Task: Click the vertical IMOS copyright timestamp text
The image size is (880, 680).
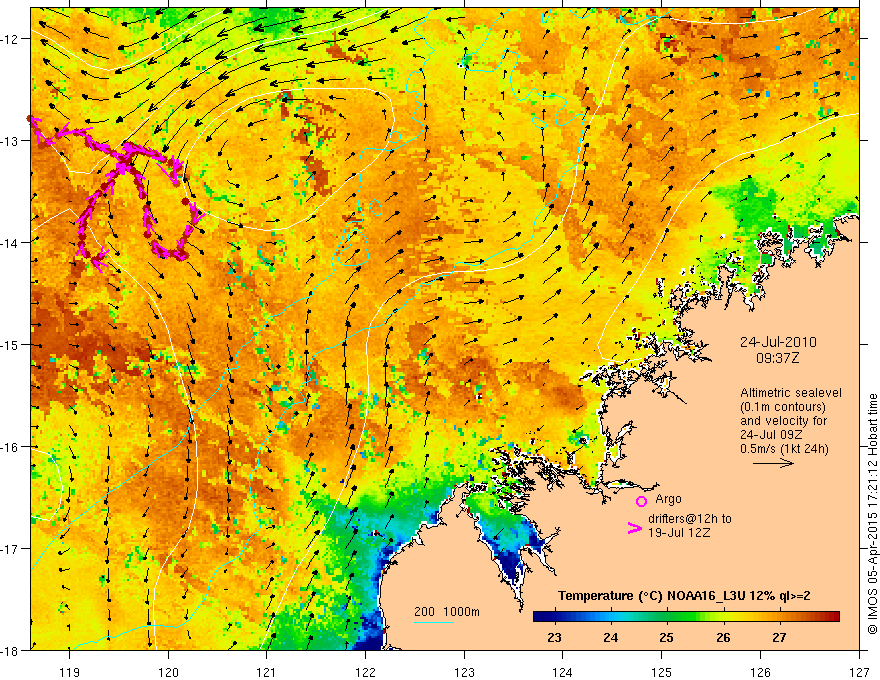Action: point(873,514)
